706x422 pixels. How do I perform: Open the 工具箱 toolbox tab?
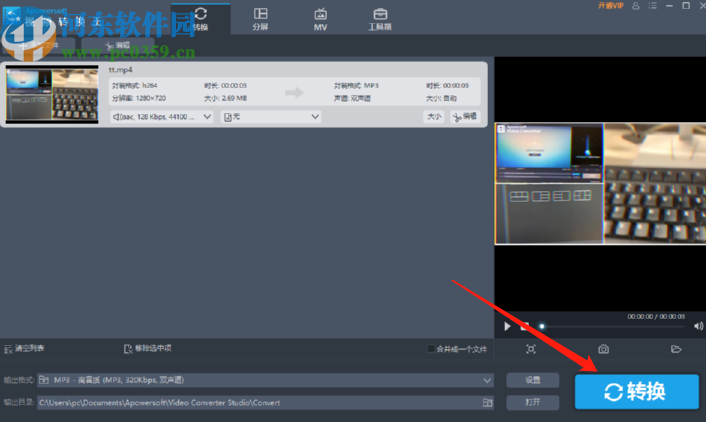coord(380,19)
